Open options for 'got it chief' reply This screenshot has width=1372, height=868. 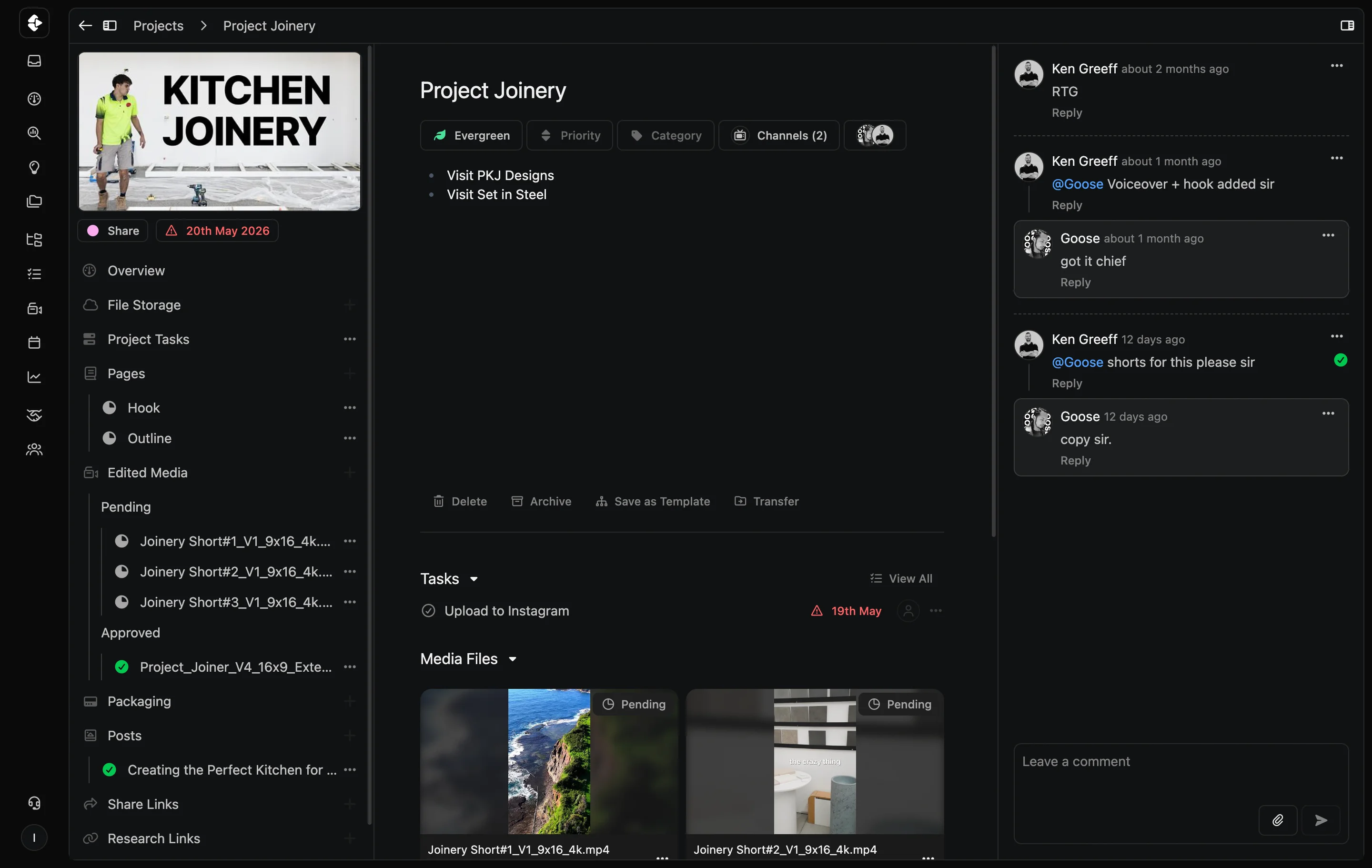pos(1328,235)
